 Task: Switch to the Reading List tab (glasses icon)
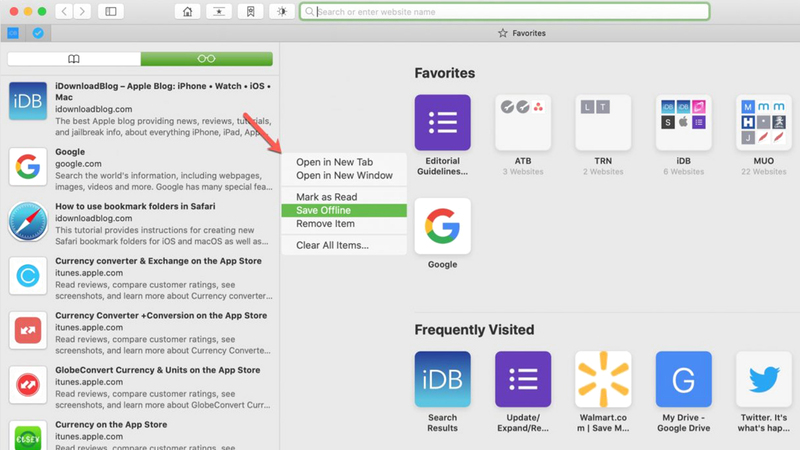[206, 60]
